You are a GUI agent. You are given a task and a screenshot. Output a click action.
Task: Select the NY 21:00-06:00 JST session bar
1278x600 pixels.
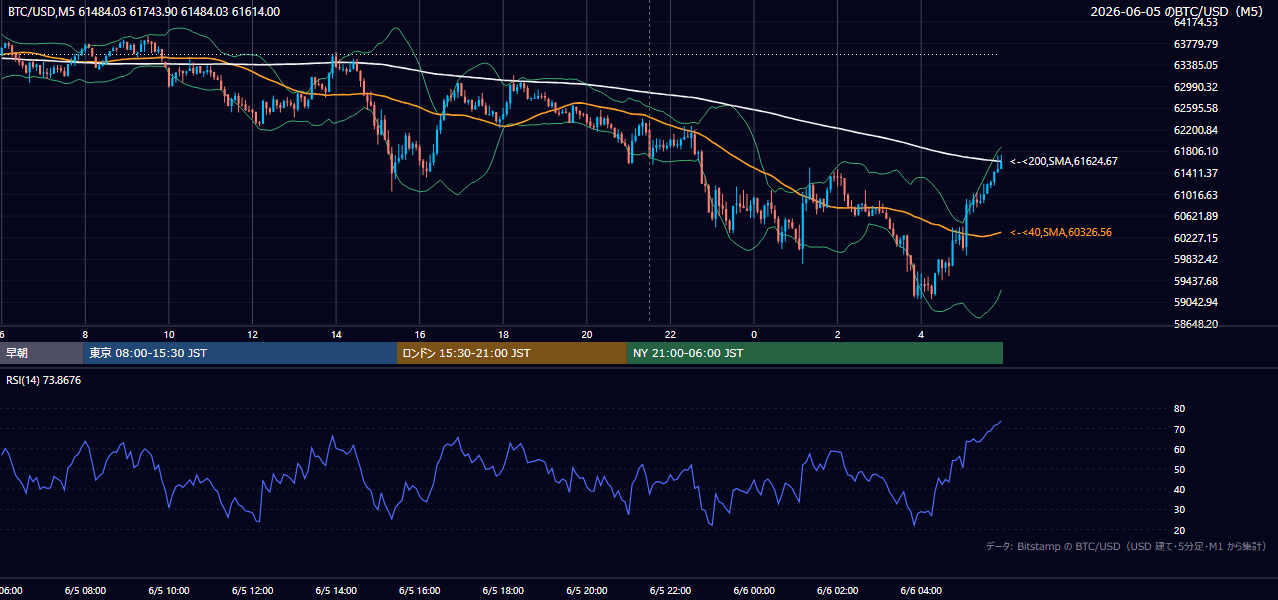[815, 353]
